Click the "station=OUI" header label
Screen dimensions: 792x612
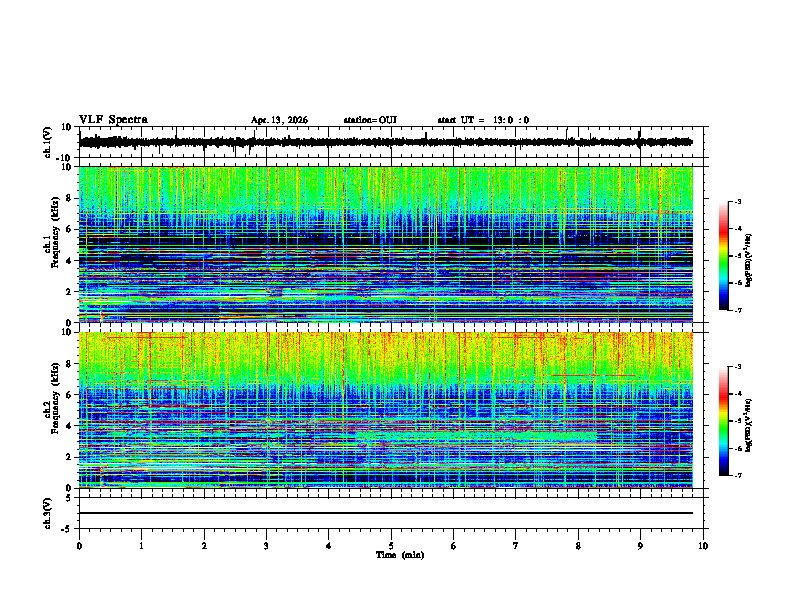[x=370, y=120]
